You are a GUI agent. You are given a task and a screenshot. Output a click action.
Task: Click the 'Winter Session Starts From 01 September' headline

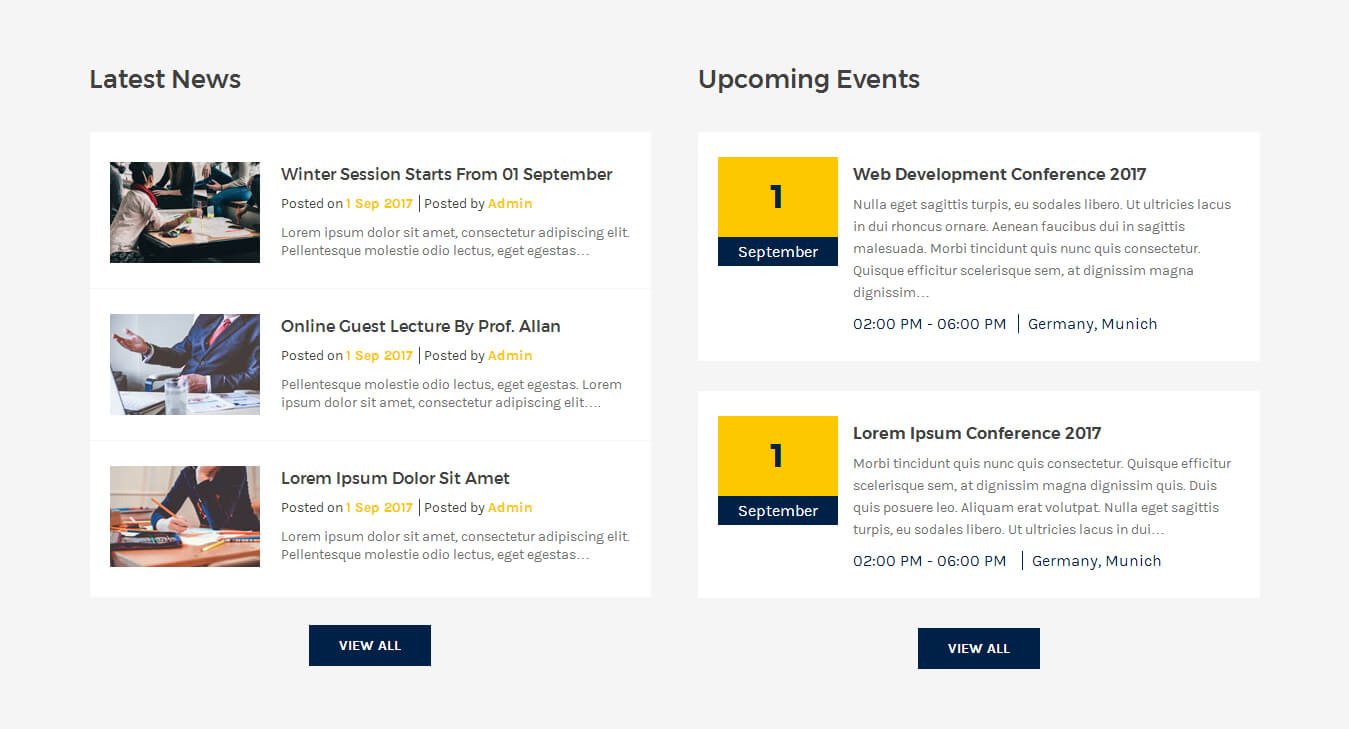[446, 174]
